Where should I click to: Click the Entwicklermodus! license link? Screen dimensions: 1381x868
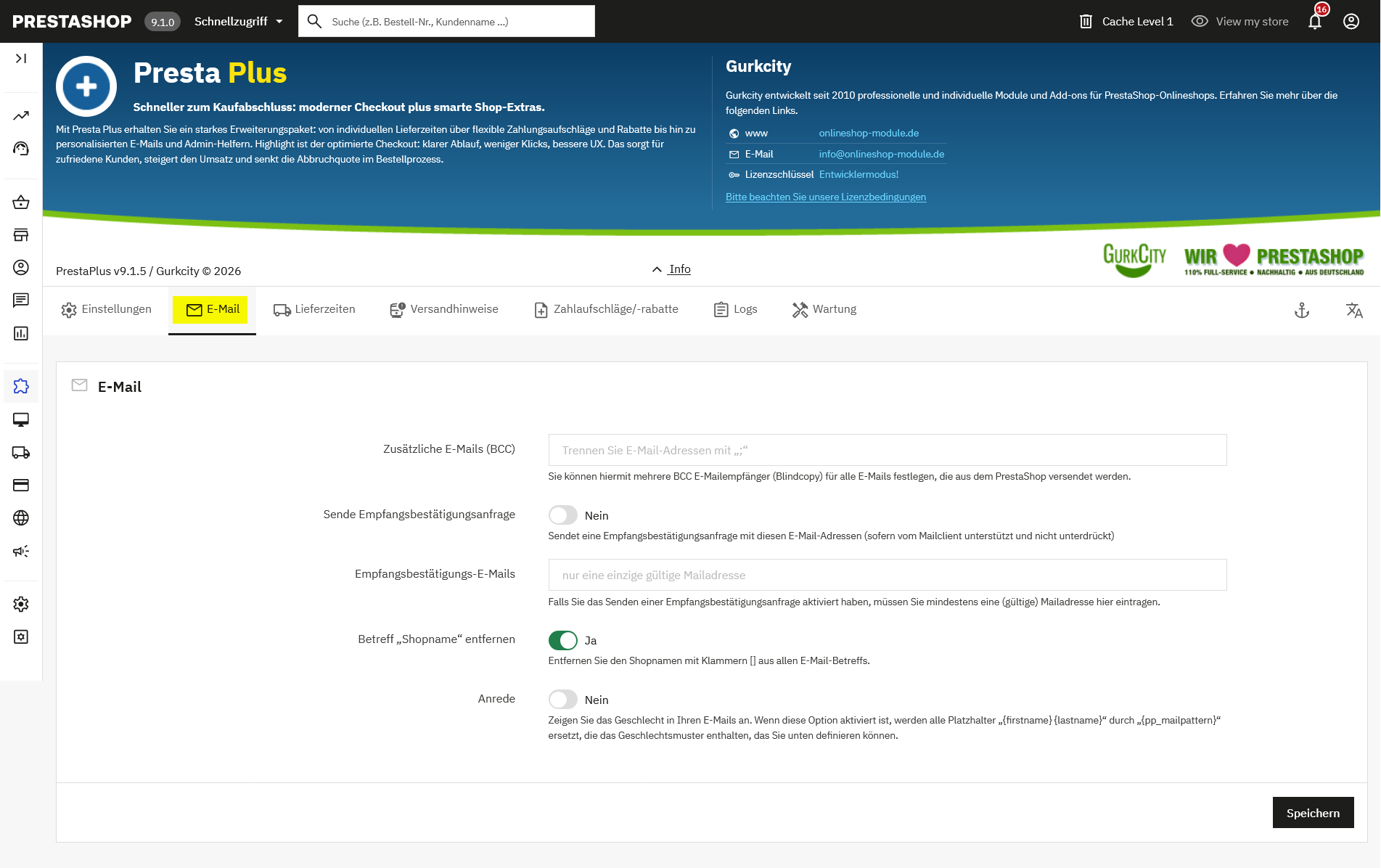tap(858, 174)
